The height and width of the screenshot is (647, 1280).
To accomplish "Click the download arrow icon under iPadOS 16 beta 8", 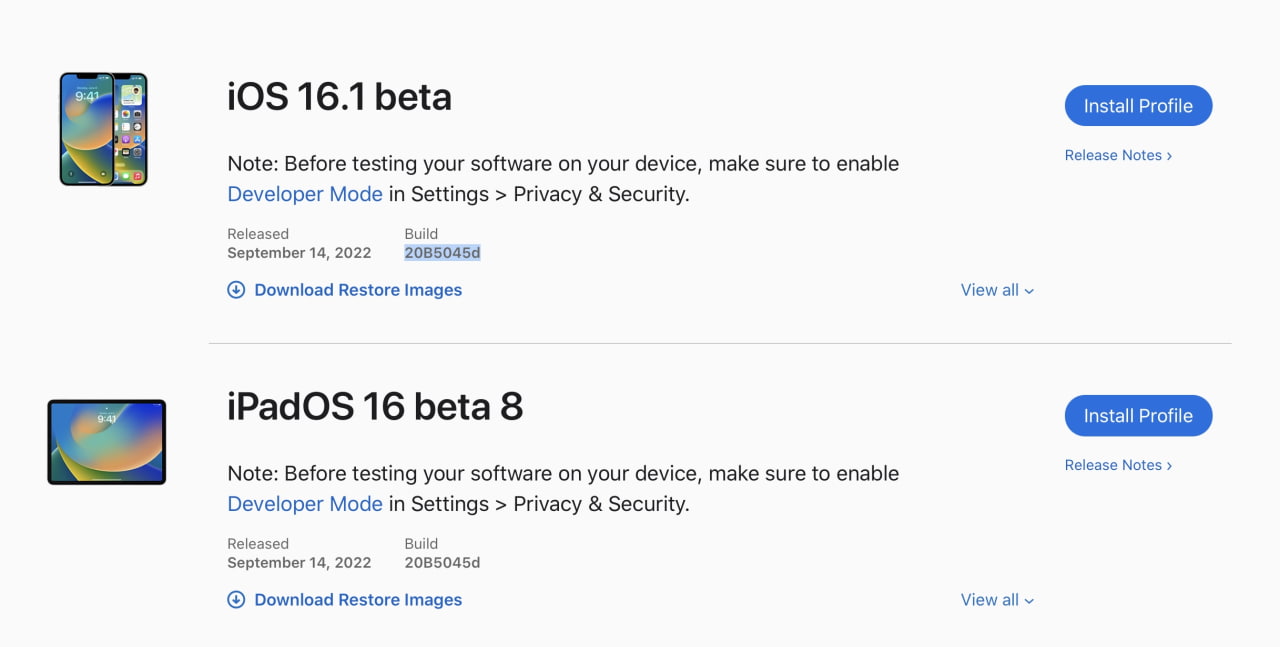I will click(x=236, y=600).
